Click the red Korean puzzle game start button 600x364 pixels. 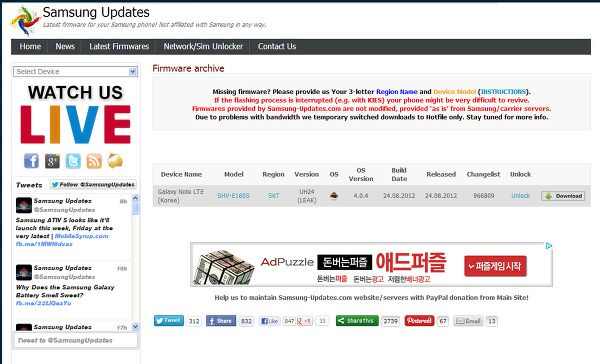pos(495,266)
